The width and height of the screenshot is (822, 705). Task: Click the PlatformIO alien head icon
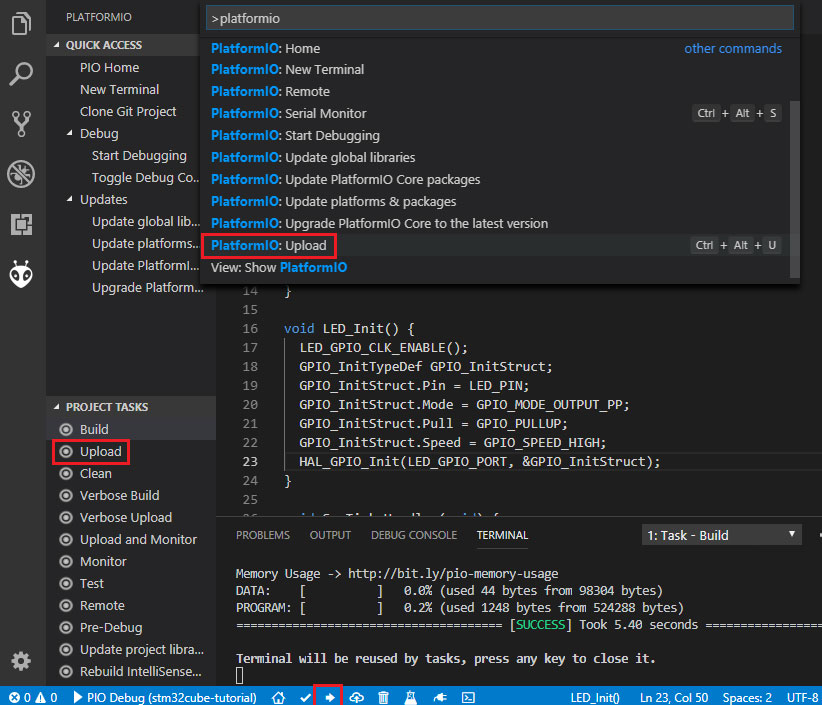pos(21,274)
